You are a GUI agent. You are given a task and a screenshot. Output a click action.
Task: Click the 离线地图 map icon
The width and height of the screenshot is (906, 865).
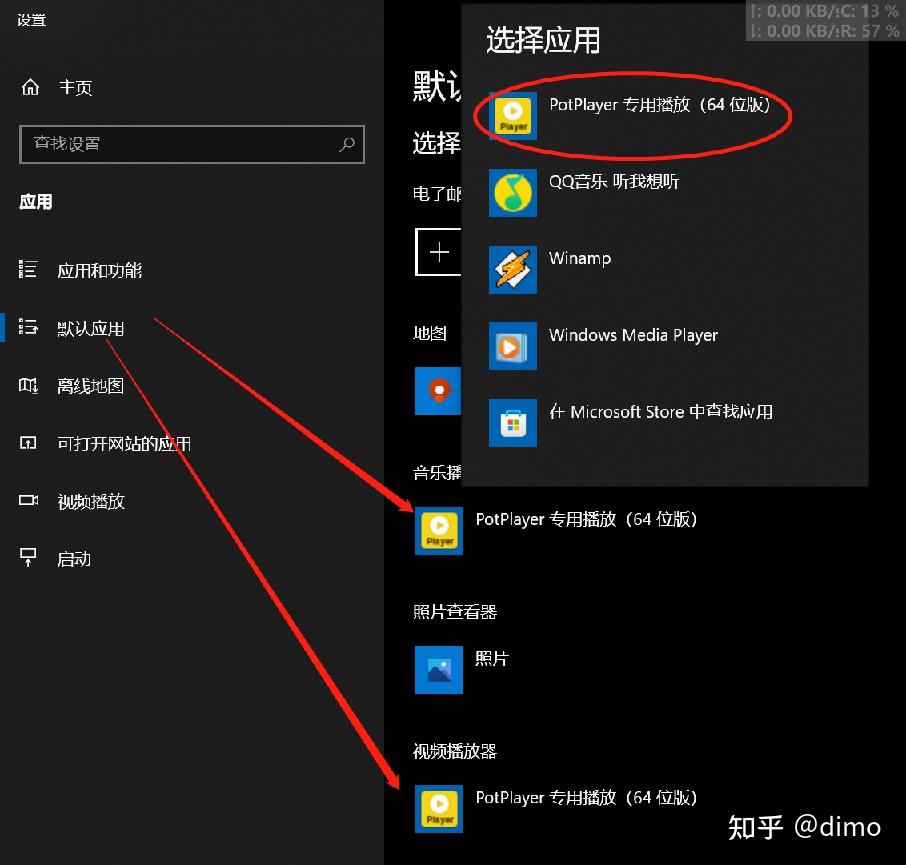(28, 385)
